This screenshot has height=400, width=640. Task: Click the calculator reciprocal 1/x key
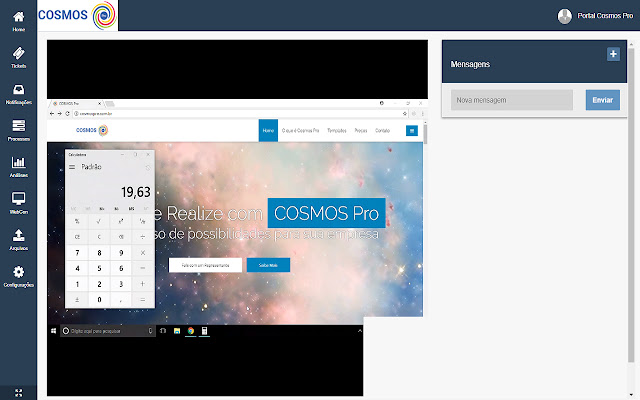[x=142, y=221]
